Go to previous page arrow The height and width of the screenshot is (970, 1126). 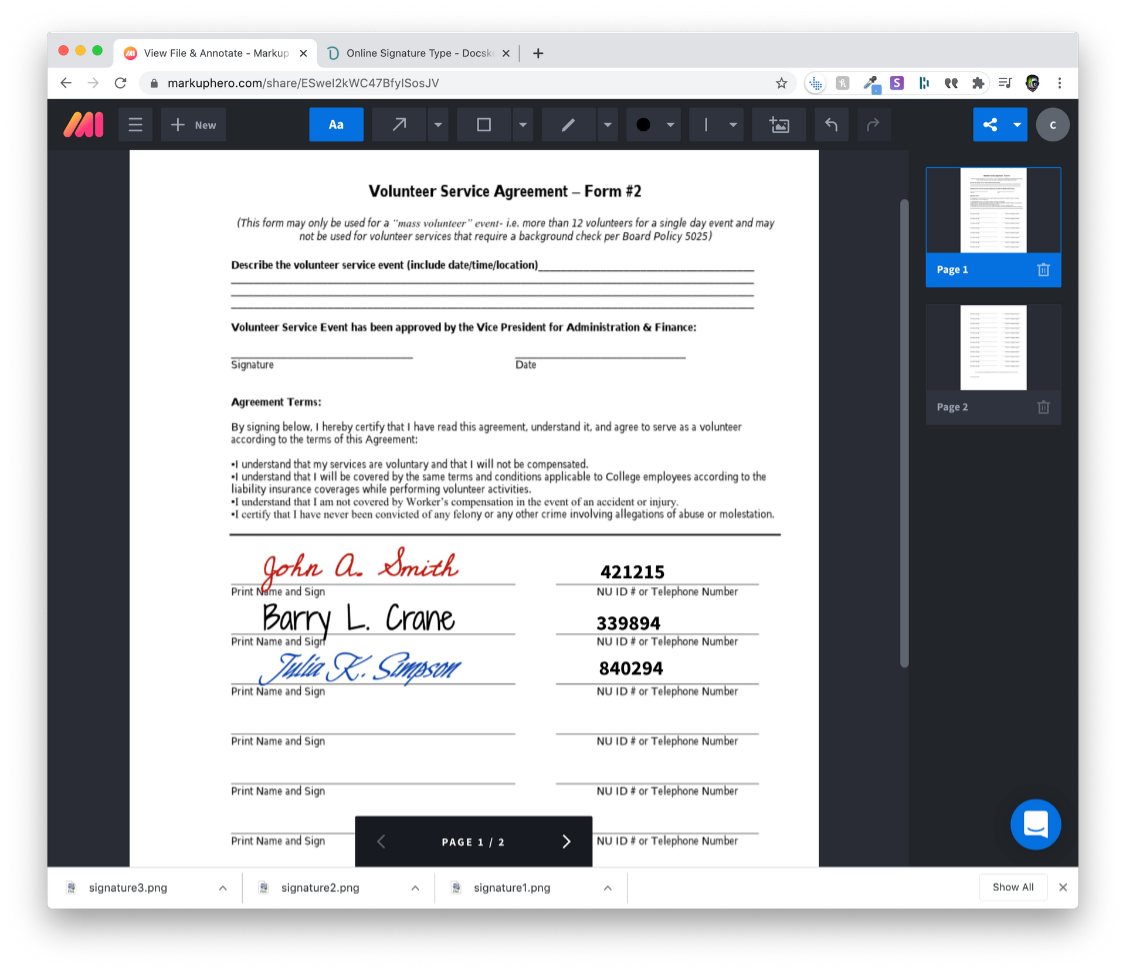(381, 841)
